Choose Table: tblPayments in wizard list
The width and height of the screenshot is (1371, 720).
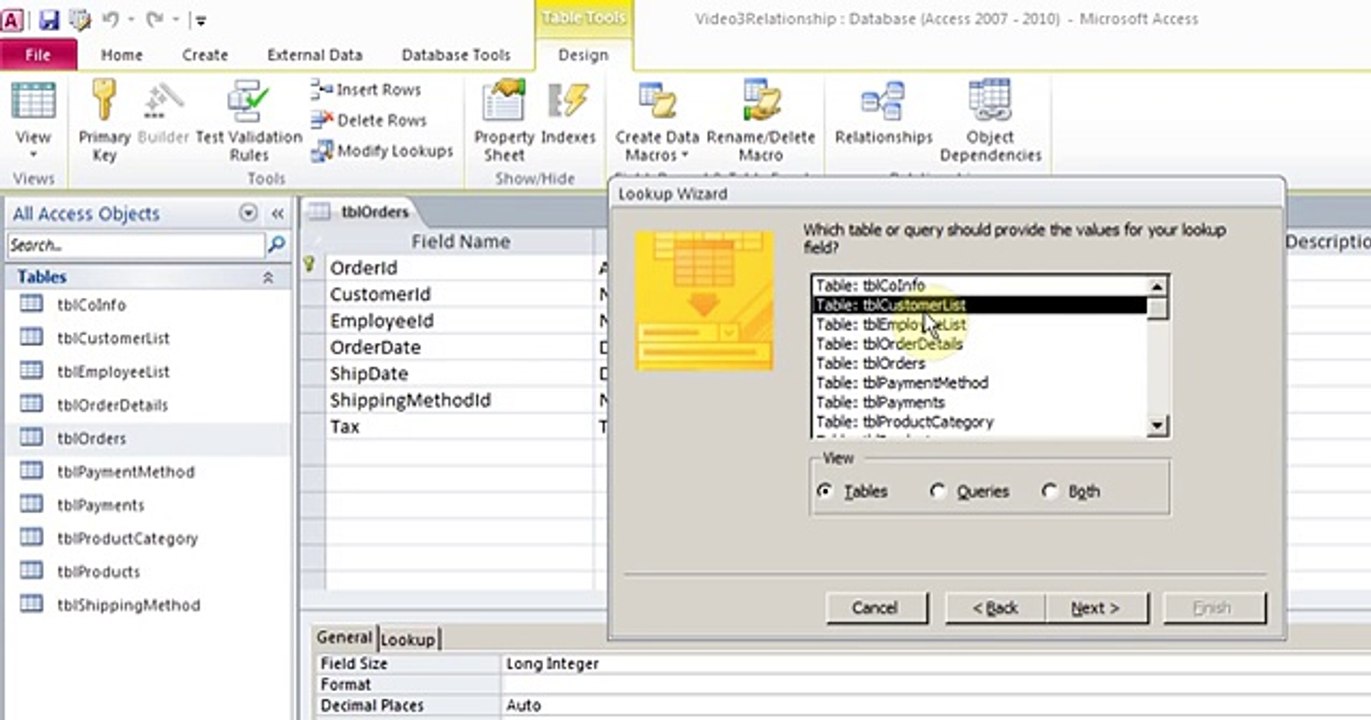coord(979,402)
